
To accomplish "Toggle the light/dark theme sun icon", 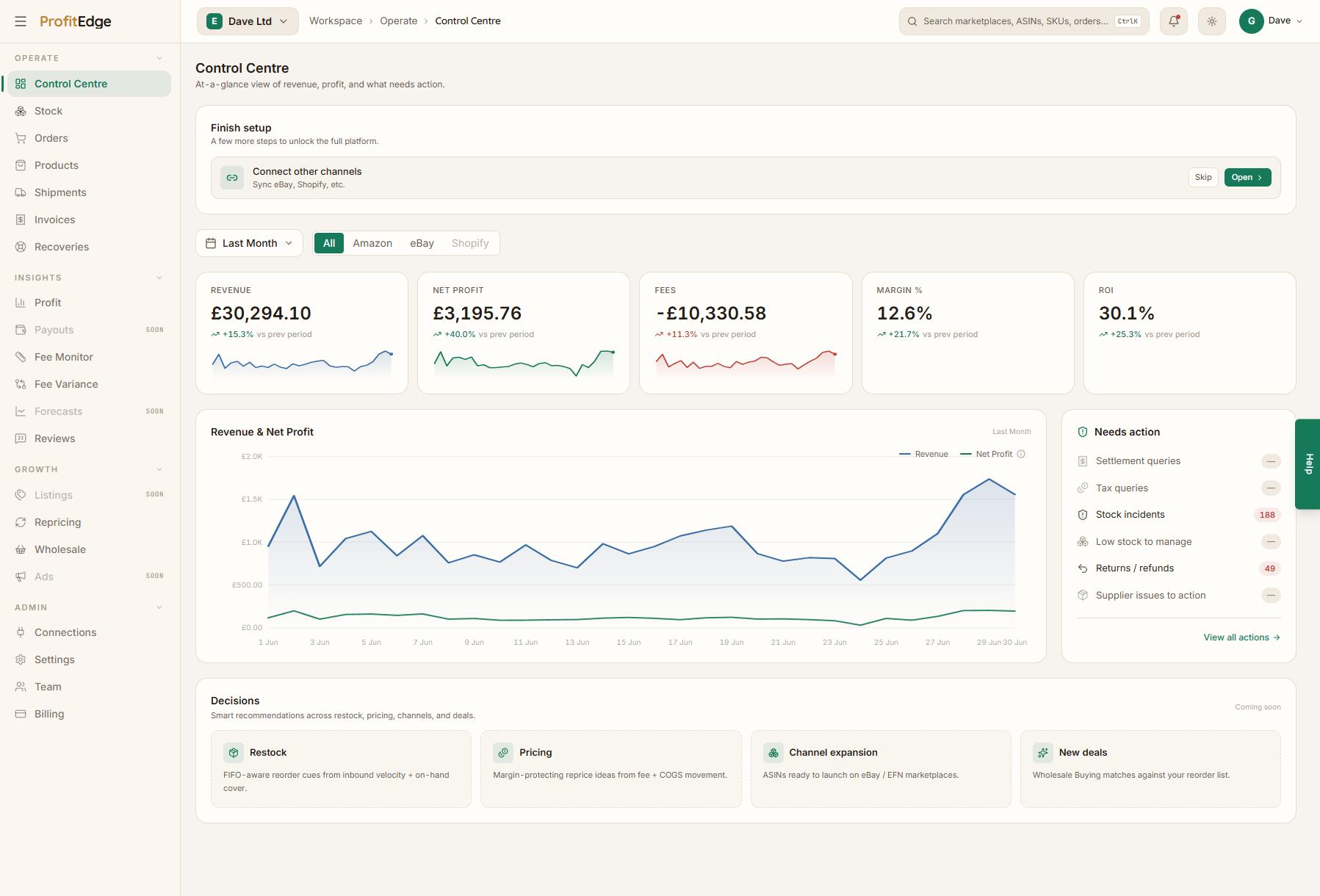I will coord(1212,21).
